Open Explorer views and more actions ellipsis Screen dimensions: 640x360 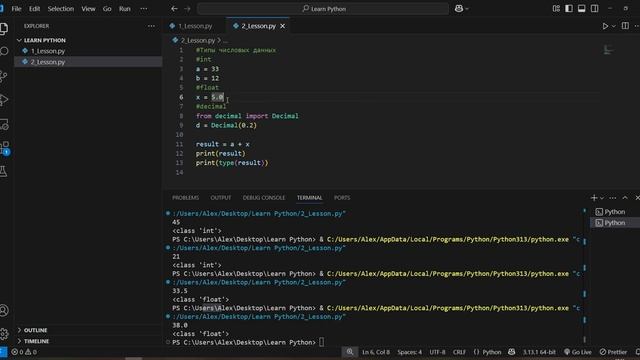151,26
